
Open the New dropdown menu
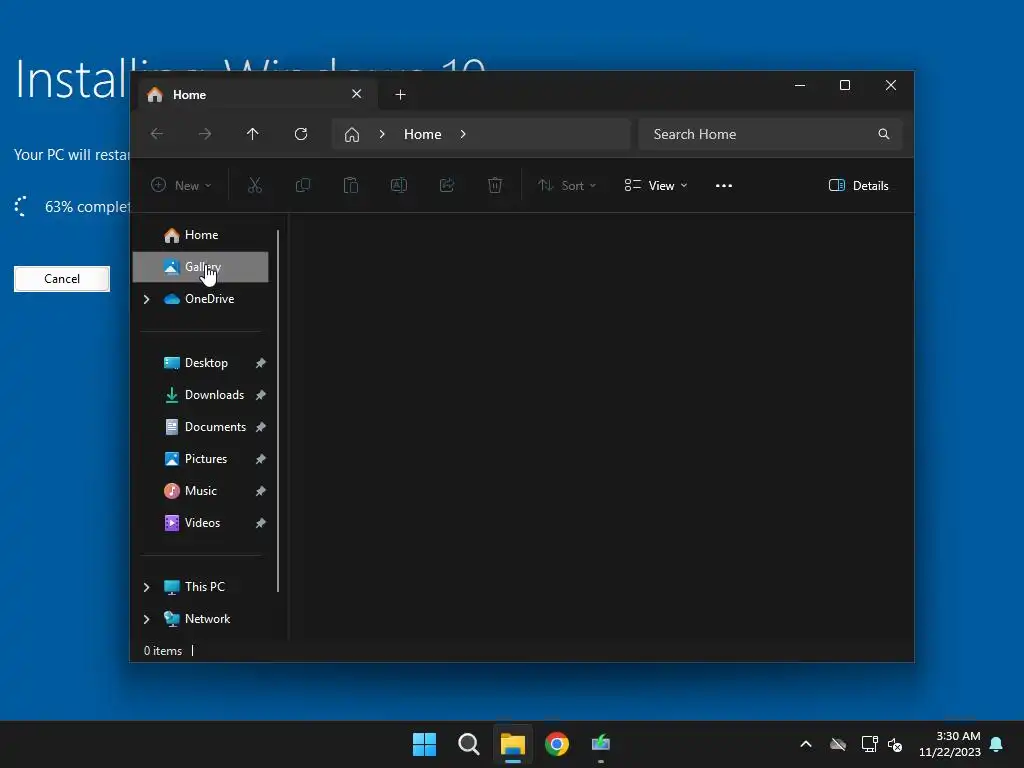[x=181, y=185]
